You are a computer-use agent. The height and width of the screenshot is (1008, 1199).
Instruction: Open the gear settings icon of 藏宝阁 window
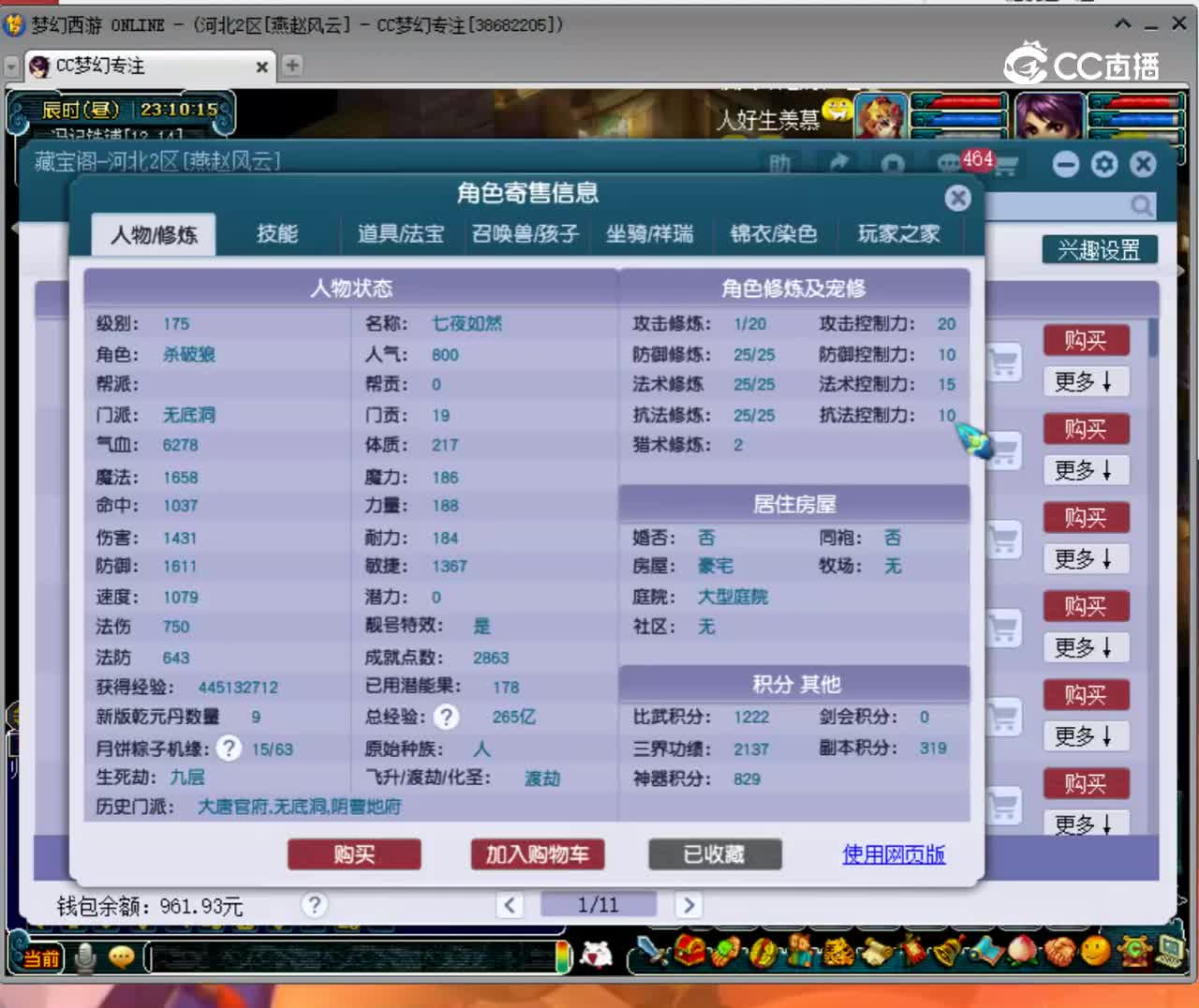[1104, 165]
